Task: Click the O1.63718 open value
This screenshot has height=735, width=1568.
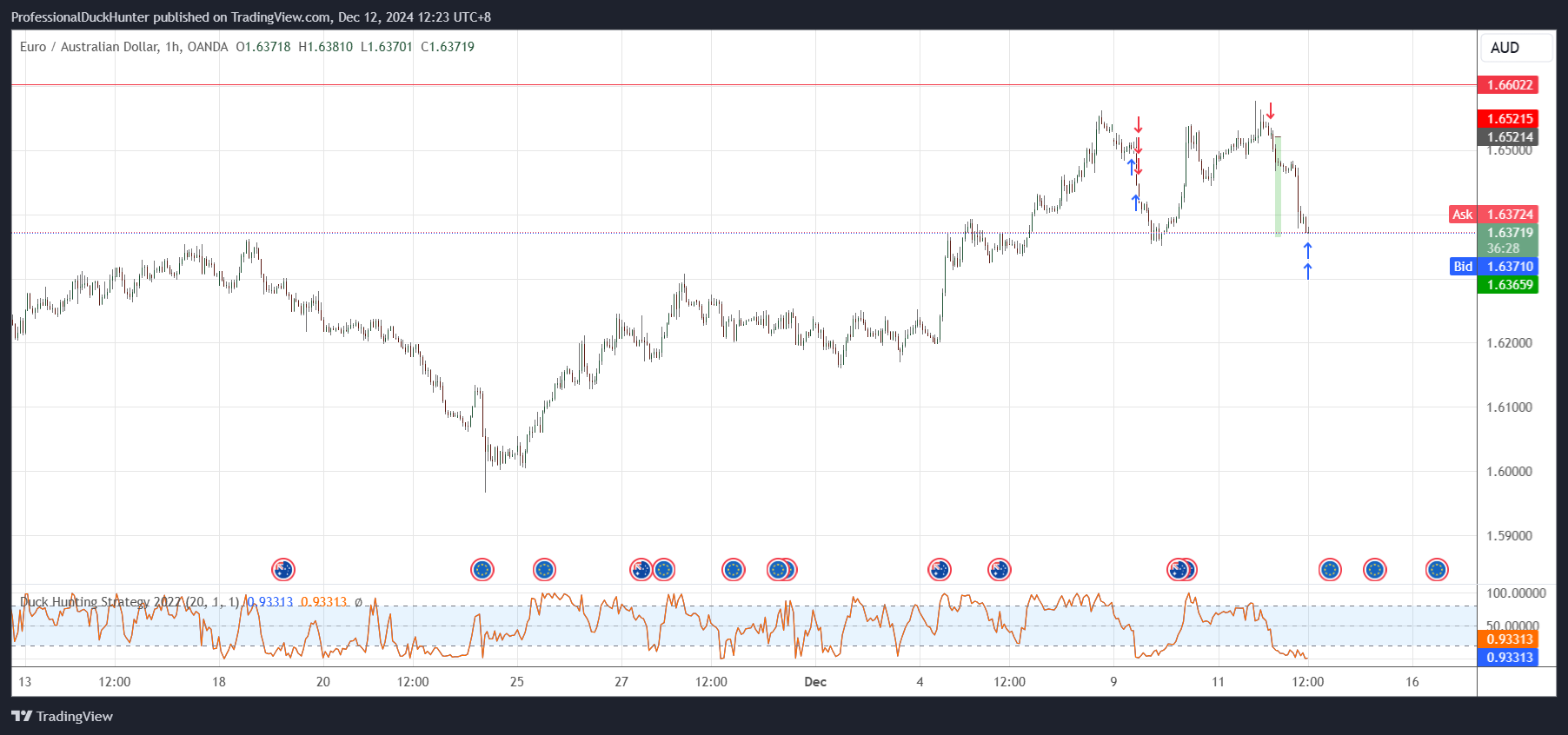Action: pyautogui.click(x=263, y=47)
